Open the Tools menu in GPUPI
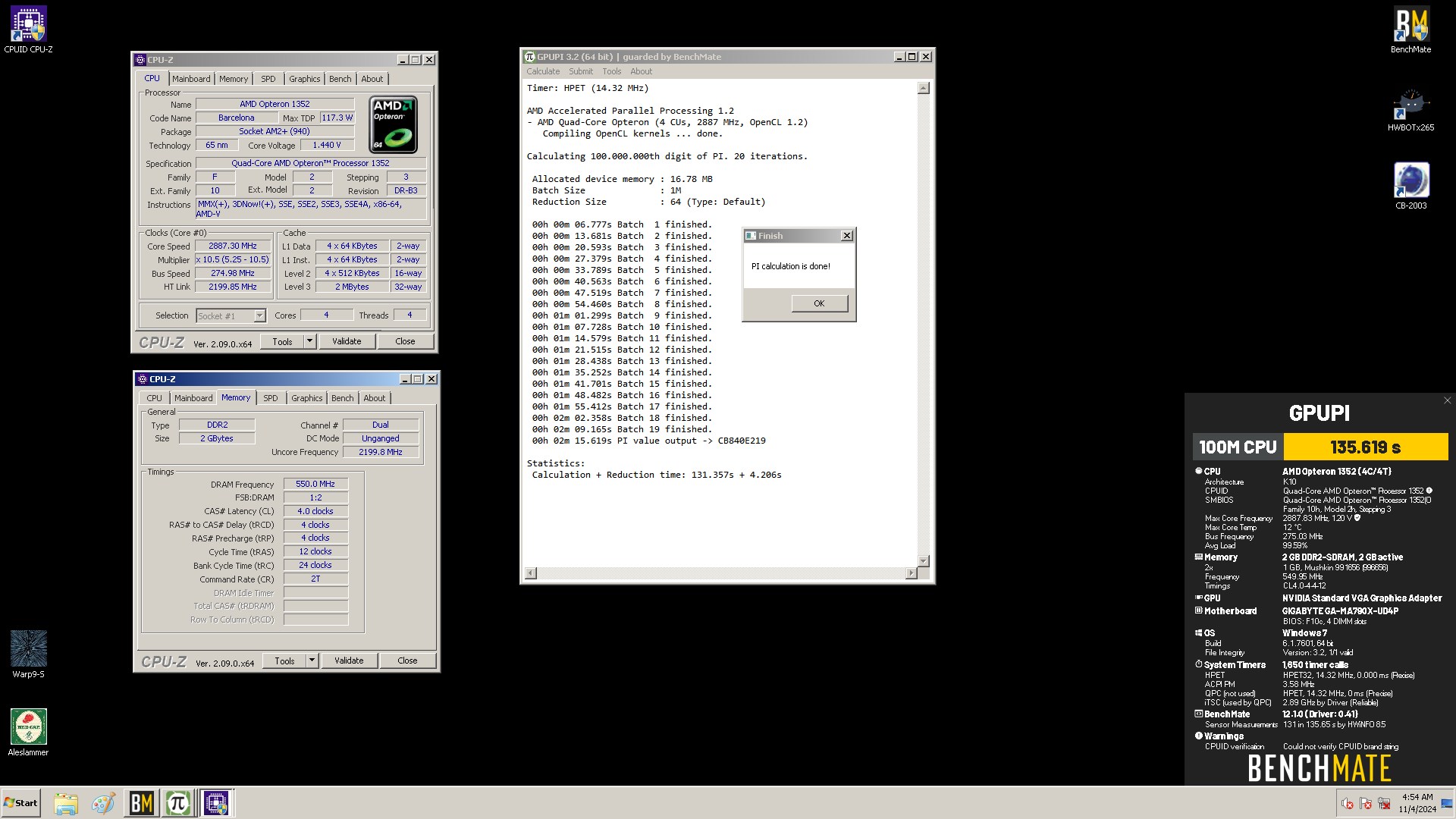Viewport: 1456px width, 819px height. click(x=611, y=71)
